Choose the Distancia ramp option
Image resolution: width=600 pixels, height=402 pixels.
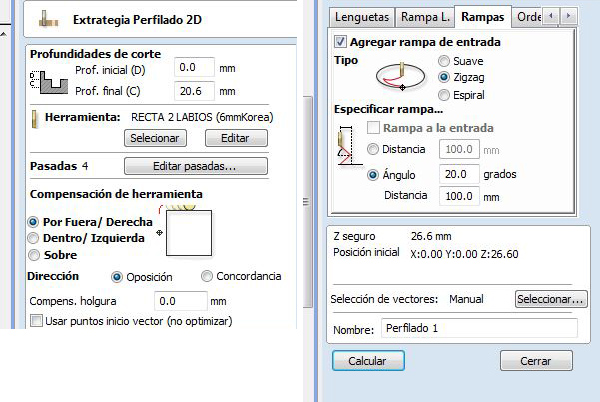point(373,149)
